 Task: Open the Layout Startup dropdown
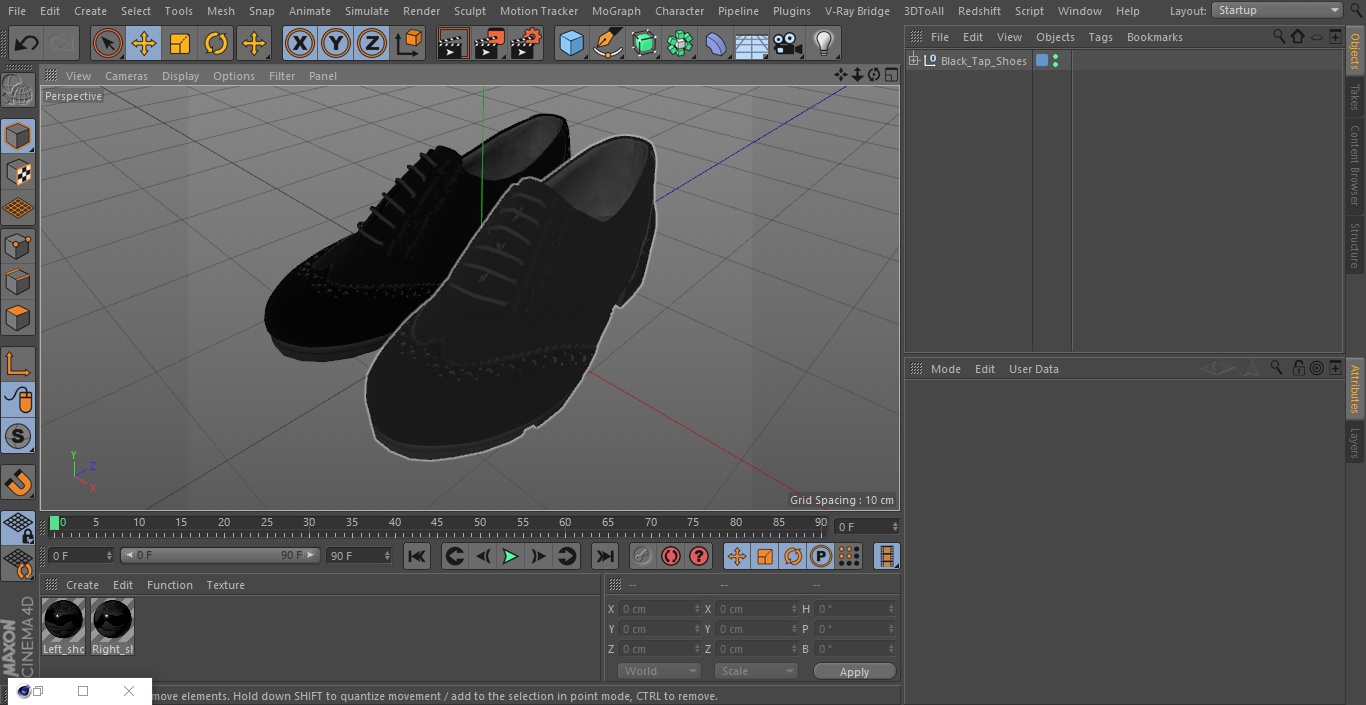[x=1277, y=10]
